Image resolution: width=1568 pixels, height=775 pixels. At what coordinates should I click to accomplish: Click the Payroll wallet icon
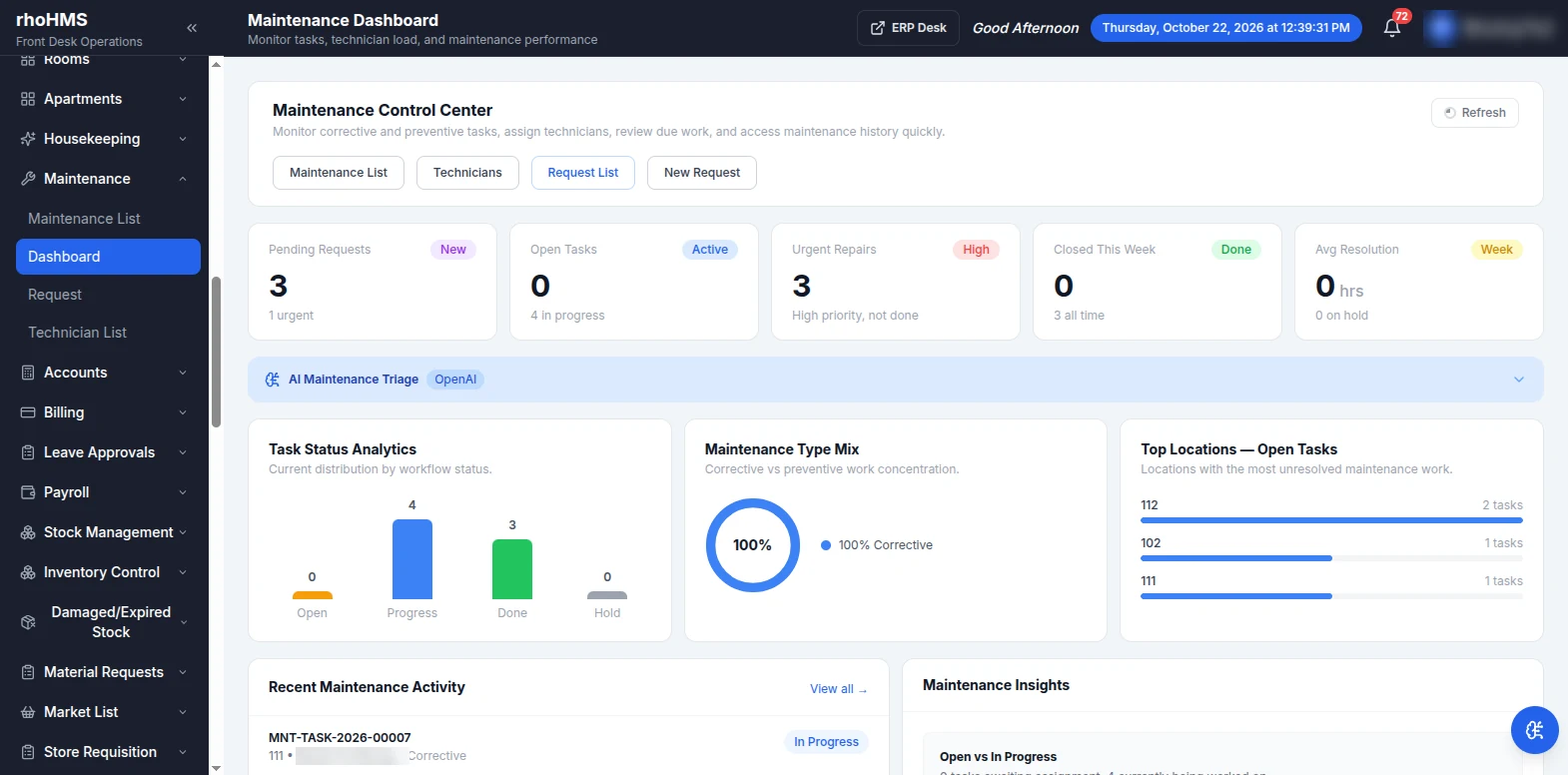point(28,492)
